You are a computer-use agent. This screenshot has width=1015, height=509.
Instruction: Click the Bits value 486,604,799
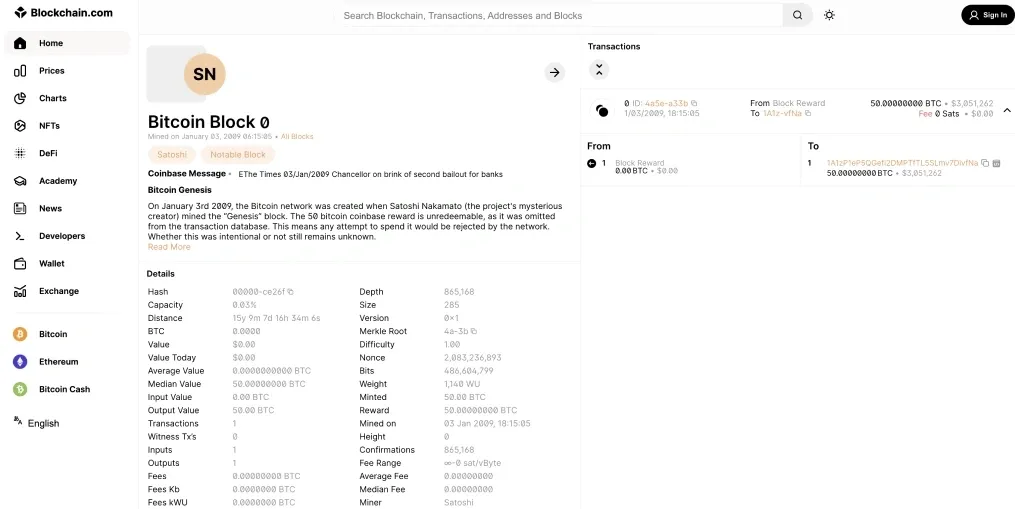click(x=469, y=371)
